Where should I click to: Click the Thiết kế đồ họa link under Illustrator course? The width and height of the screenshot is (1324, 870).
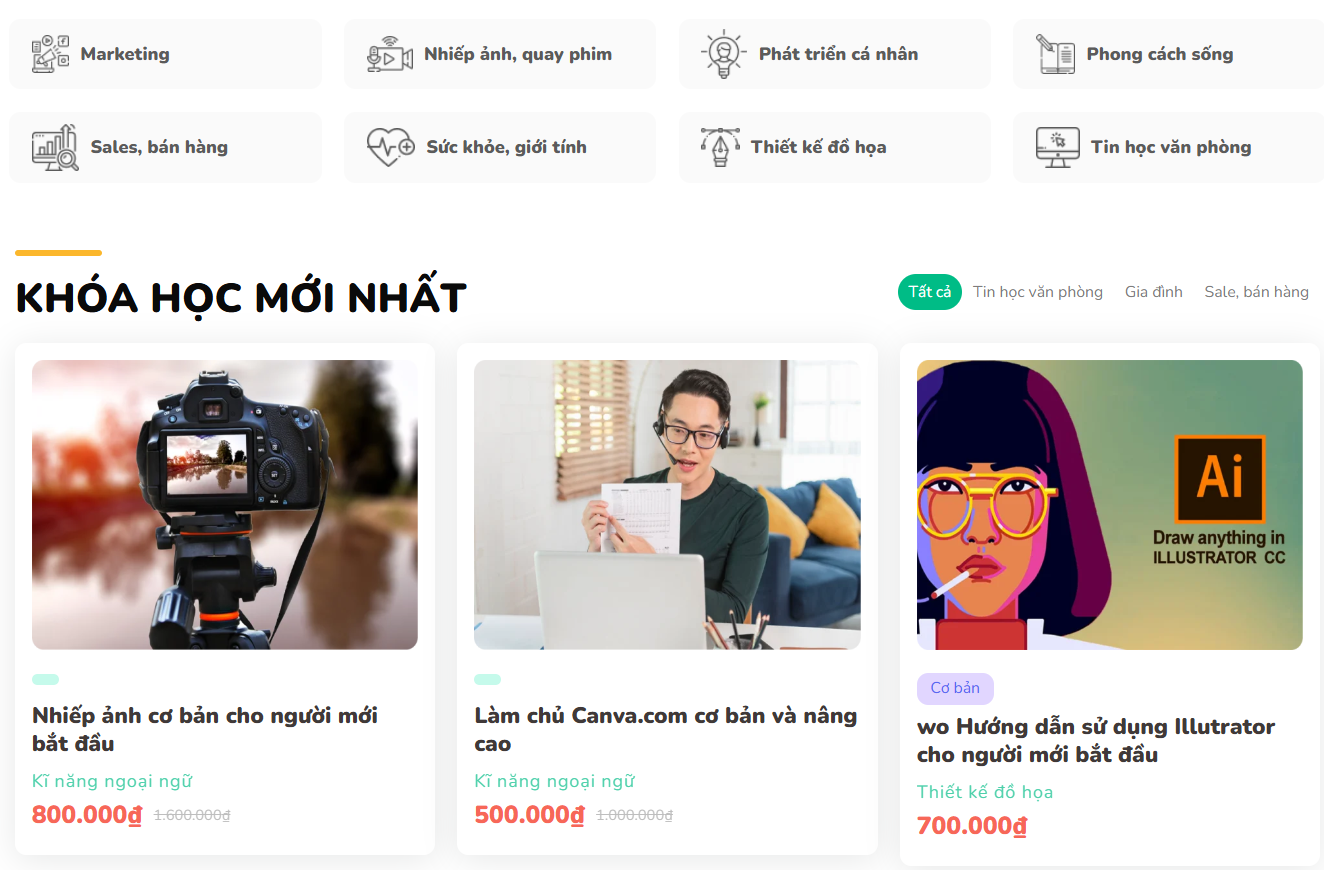click(x=985, y=792)
